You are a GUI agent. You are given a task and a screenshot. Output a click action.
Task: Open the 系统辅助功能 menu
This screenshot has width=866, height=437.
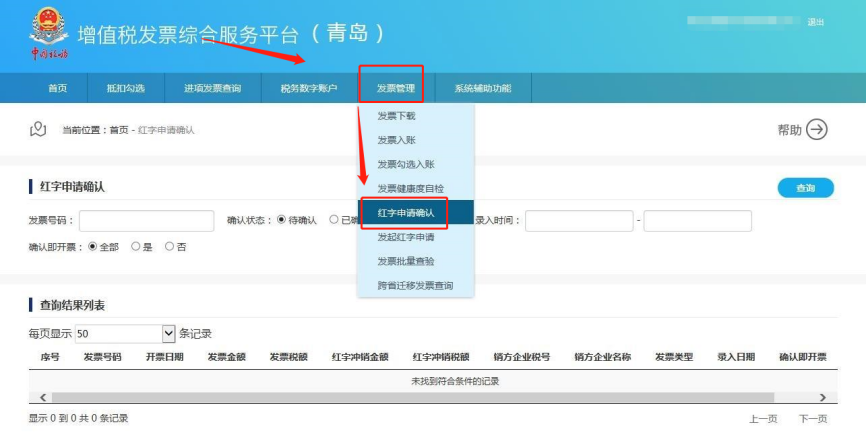482,89
